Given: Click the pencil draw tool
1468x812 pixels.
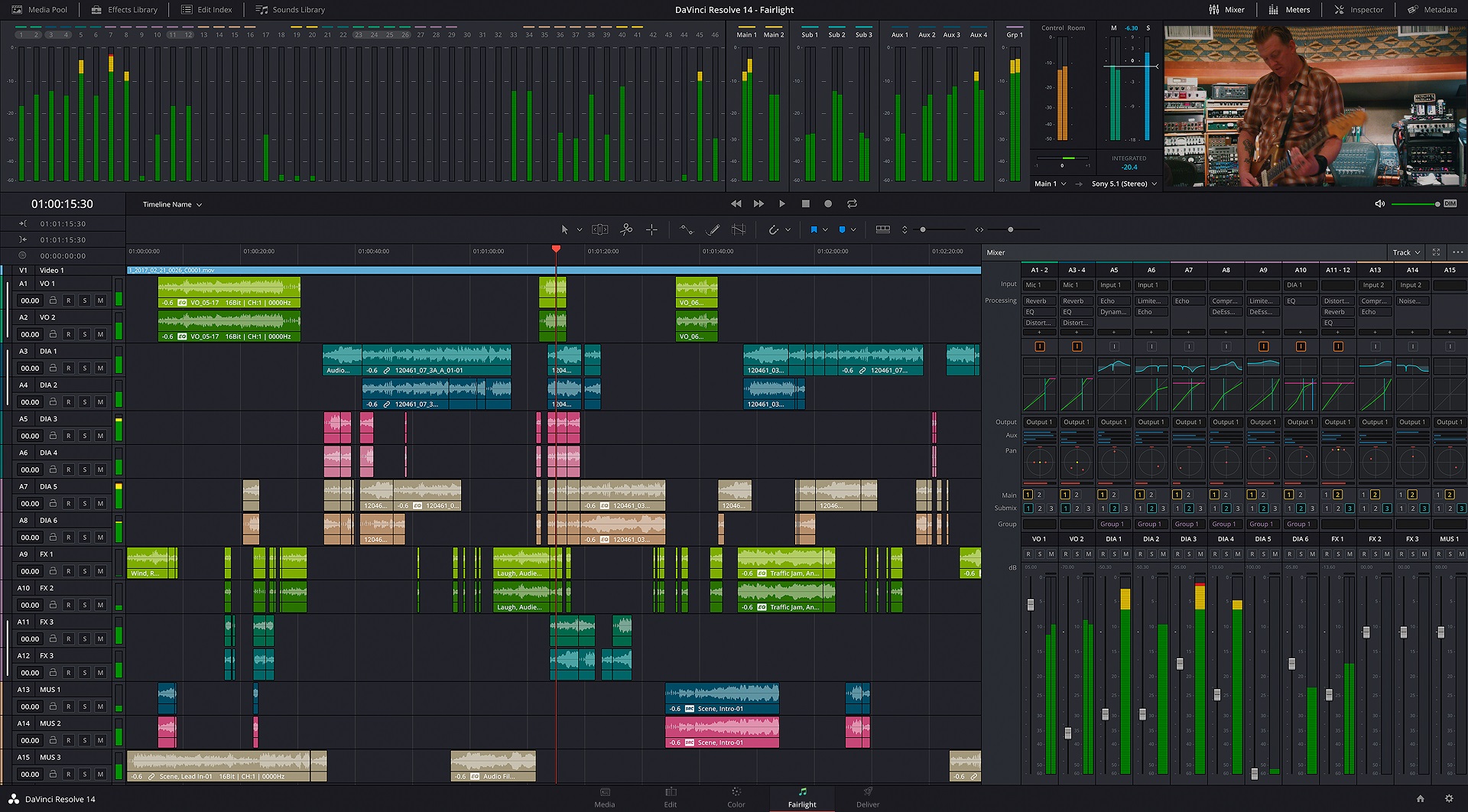Looking at the screenshot, I should (713, 229).
